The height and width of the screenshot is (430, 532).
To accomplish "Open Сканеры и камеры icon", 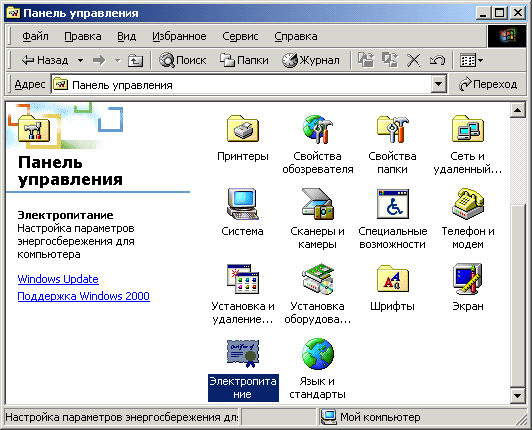I will coord(318,204).
